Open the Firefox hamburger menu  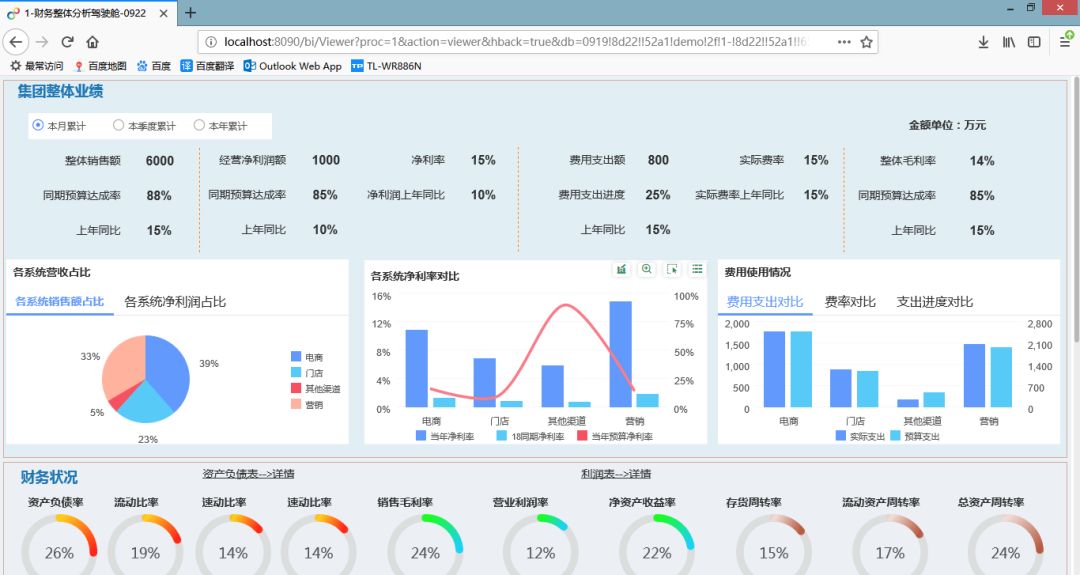[1065, 41]
